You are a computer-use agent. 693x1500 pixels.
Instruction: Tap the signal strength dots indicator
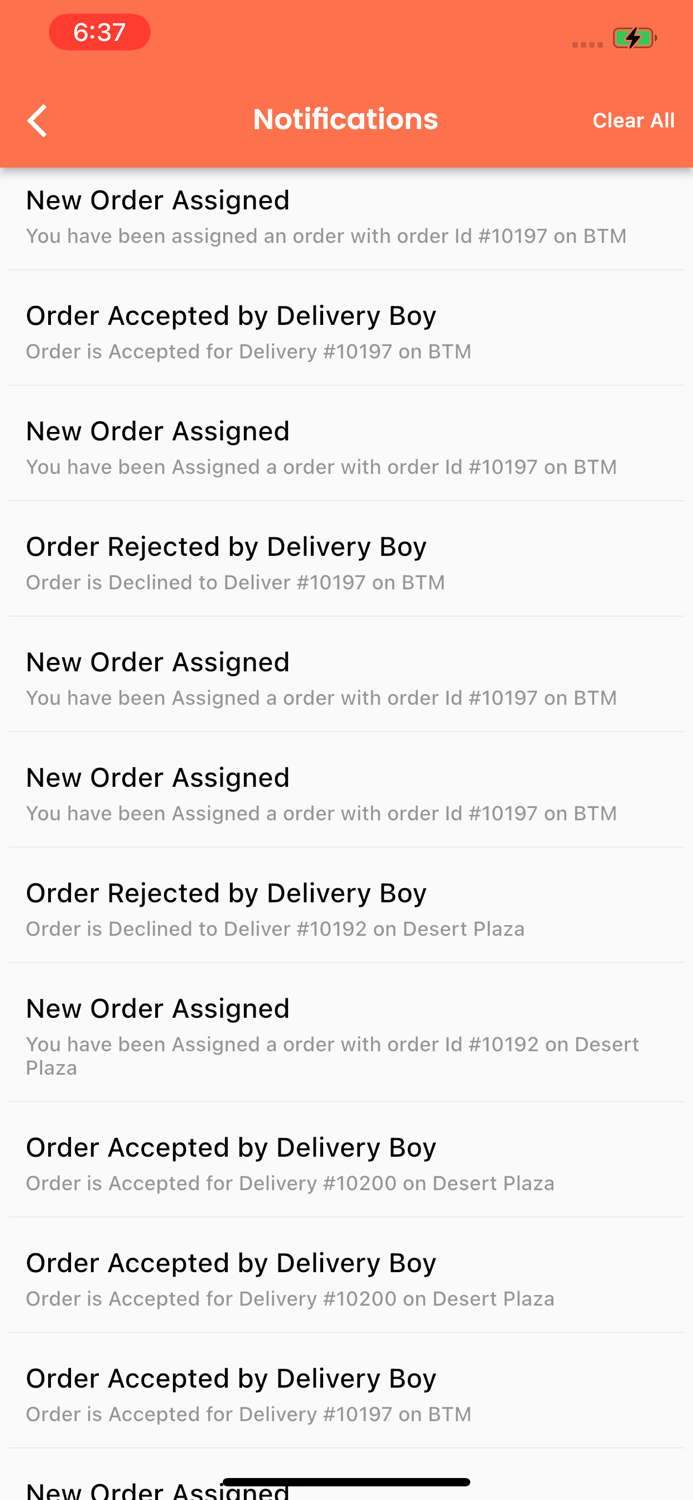point(586,44)
